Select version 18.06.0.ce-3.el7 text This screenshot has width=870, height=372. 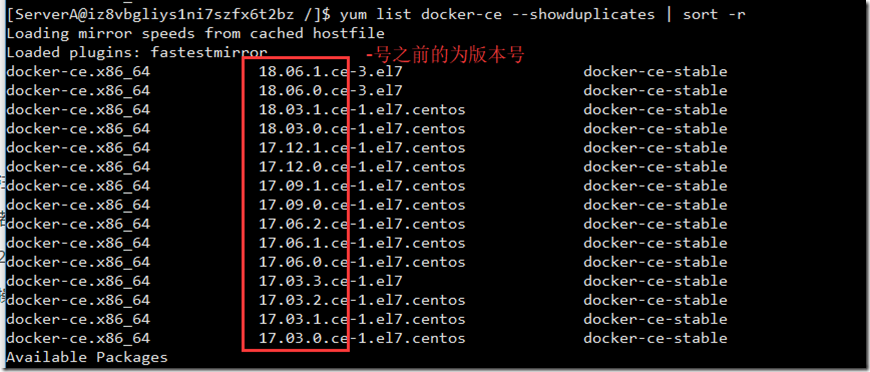[331, 91]
